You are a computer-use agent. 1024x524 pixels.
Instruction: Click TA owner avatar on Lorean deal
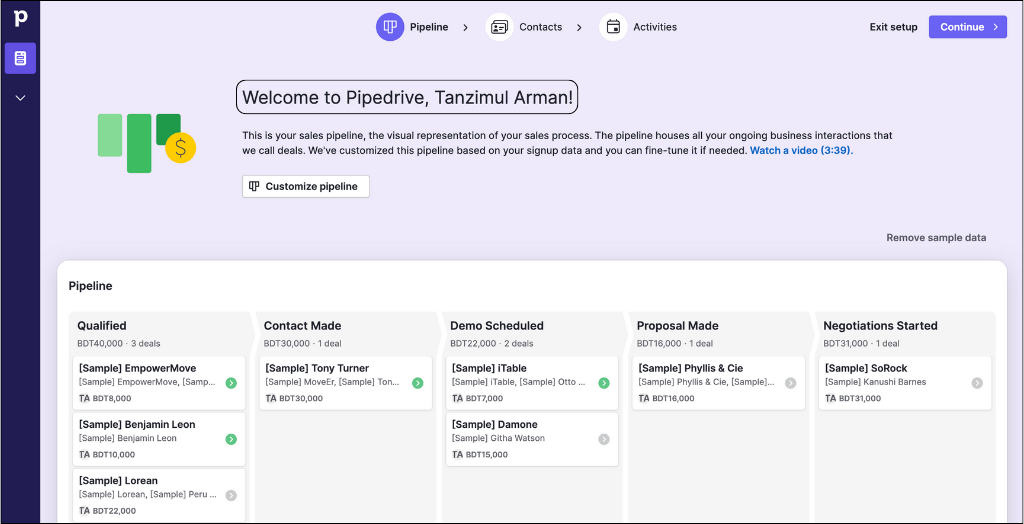coord(84,511)
